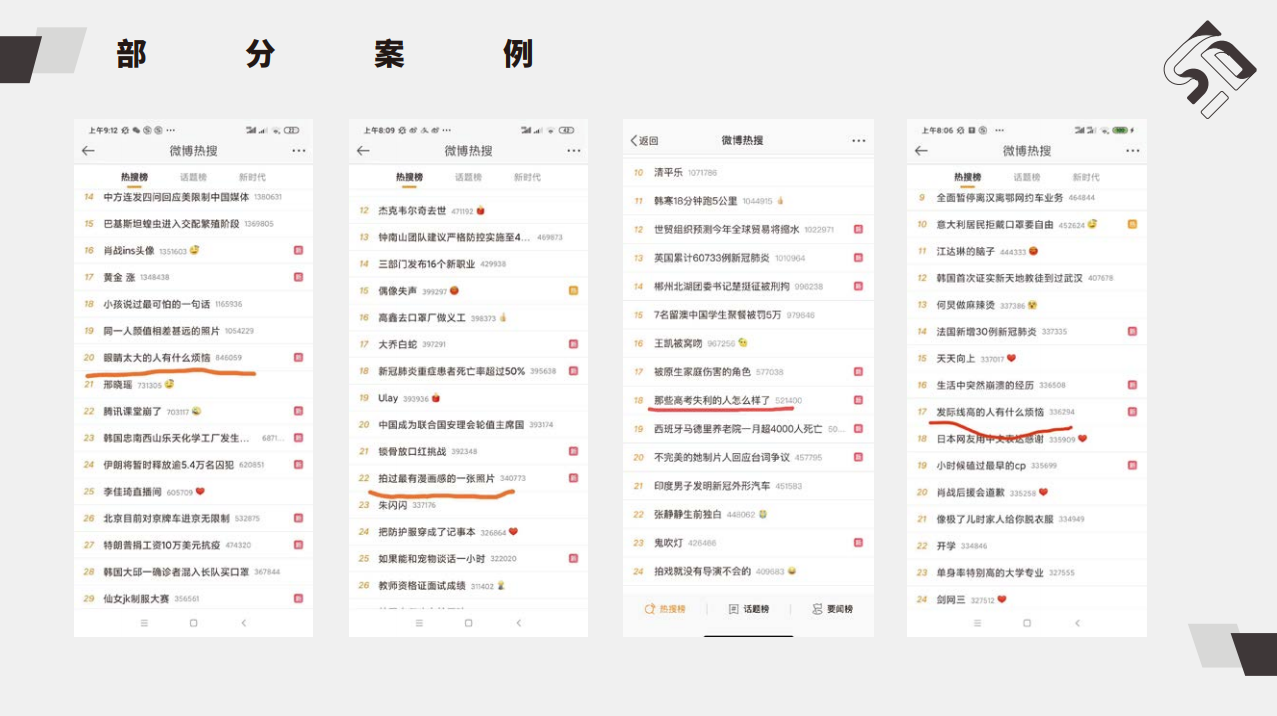
Task: Click 邢晓瑶 row
Action: (x=192, y=384)
